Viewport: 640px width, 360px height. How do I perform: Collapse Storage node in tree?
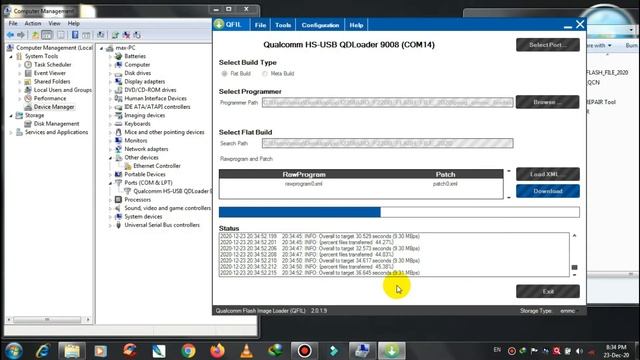(x=11, y=116)
